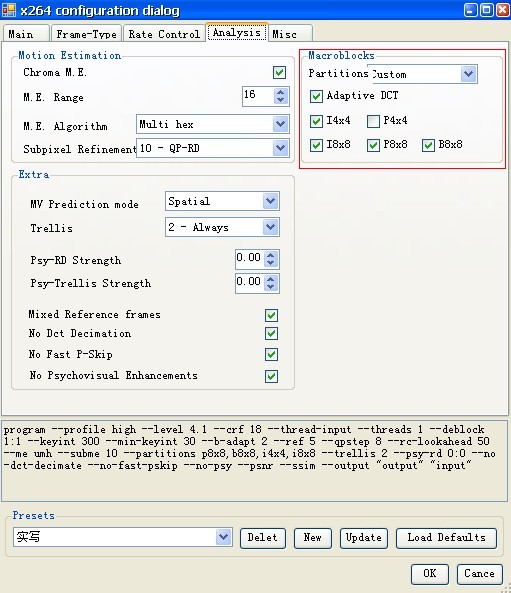
Task: Decrease Psy-RD Strength with down arrow
Action: point(271,263)
